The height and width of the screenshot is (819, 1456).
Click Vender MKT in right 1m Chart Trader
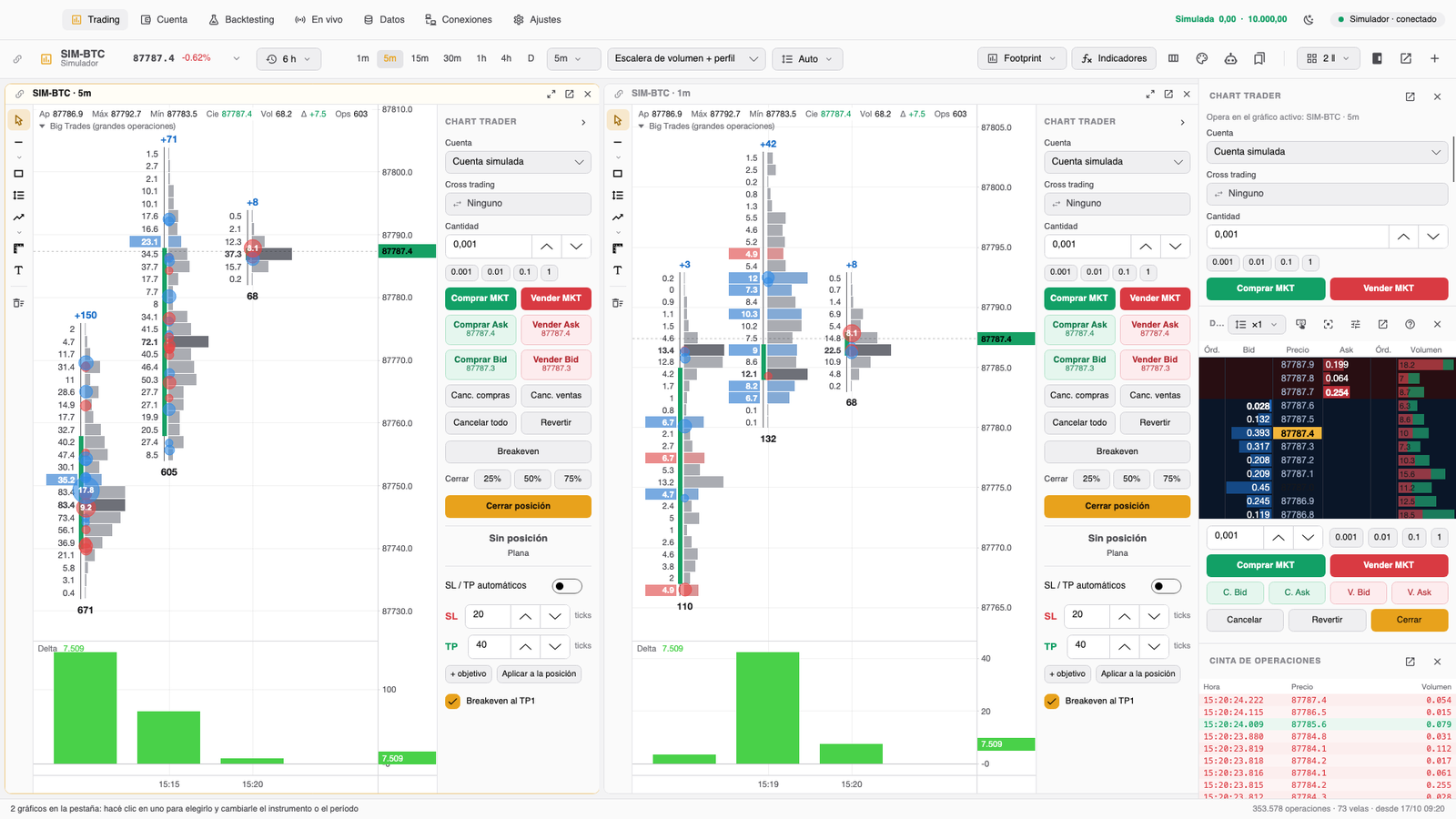(x=1155, y=298)
